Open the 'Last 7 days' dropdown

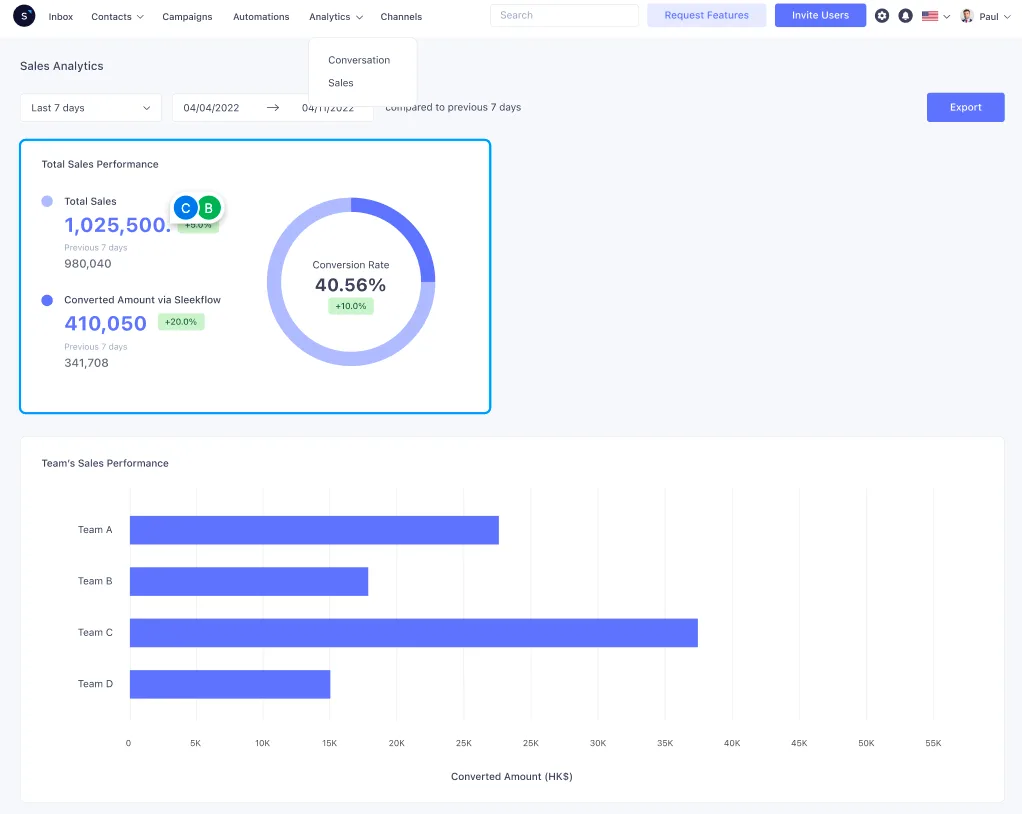pyautogui.click(x=90, y=107)
